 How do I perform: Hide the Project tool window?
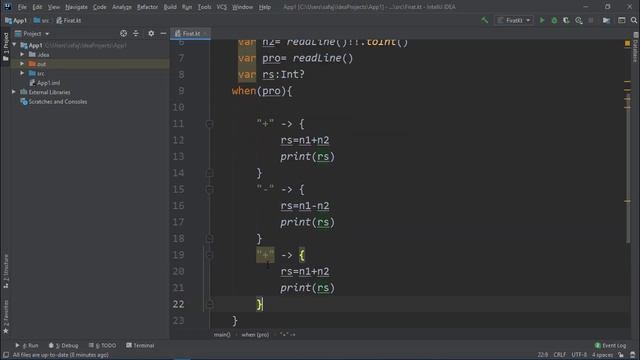163,33
